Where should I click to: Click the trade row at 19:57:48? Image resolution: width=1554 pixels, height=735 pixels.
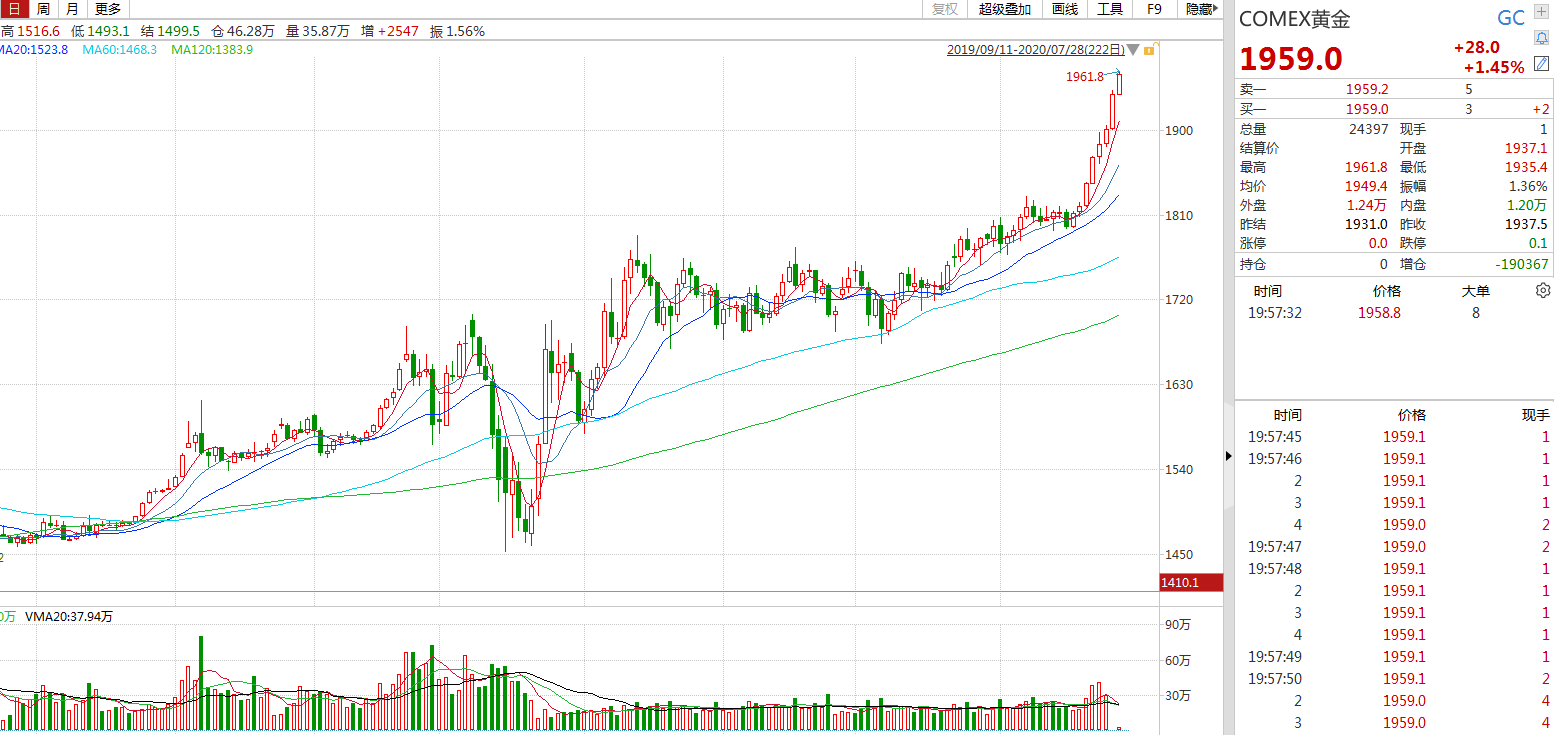pos(1394,569)
